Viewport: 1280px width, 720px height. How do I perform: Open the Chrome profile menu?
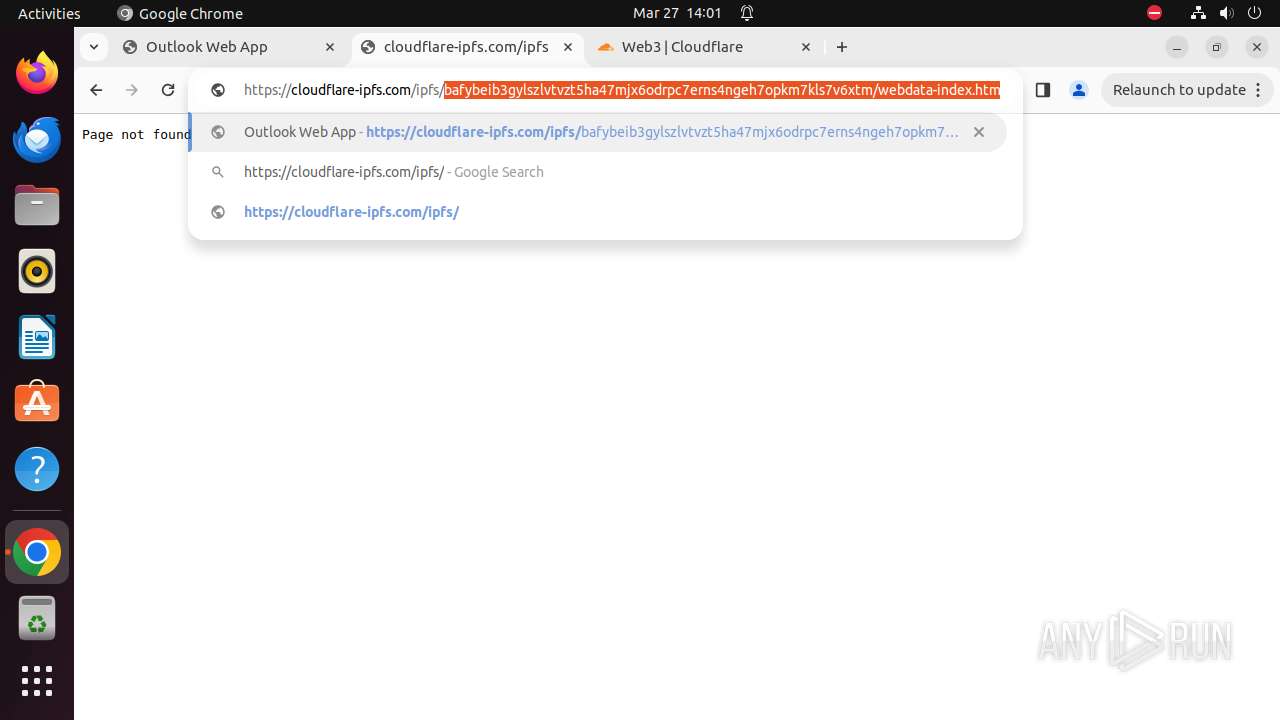coord(1079,90)
